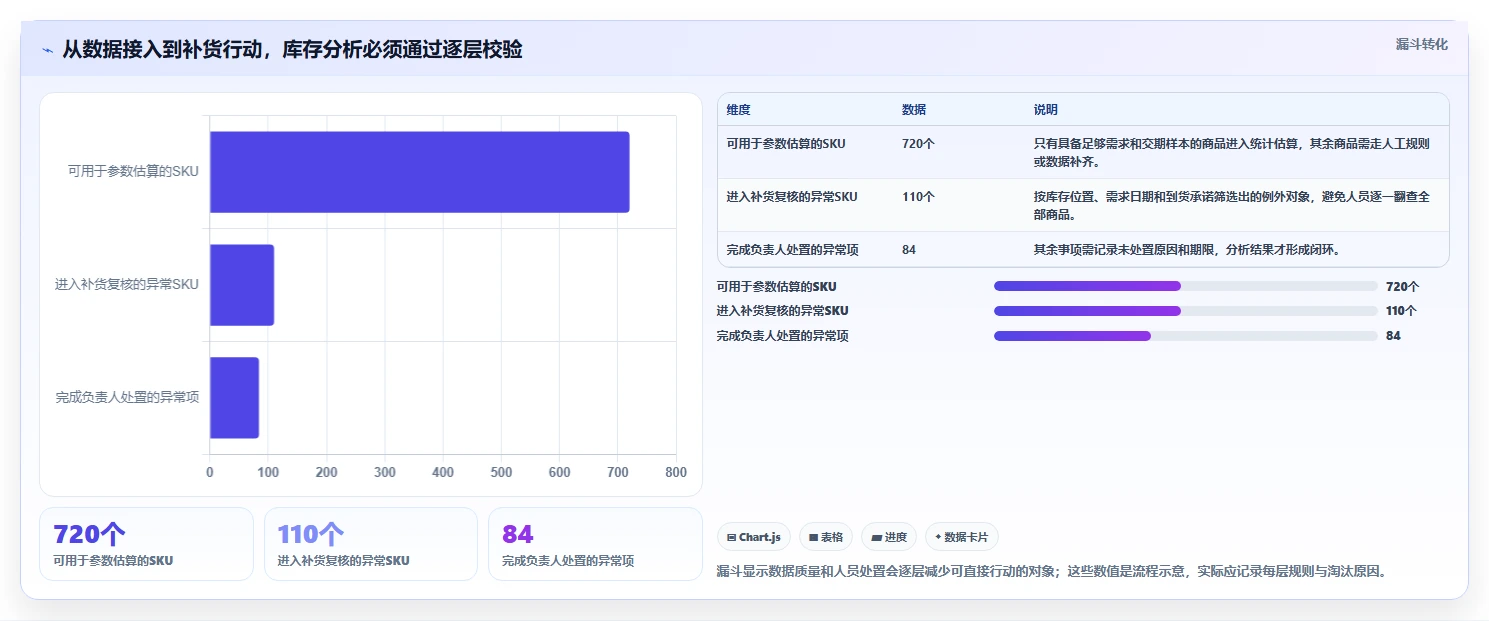Click x-axis tick 700
Viewport: 1489px width, 621px height.
[618, 472]
